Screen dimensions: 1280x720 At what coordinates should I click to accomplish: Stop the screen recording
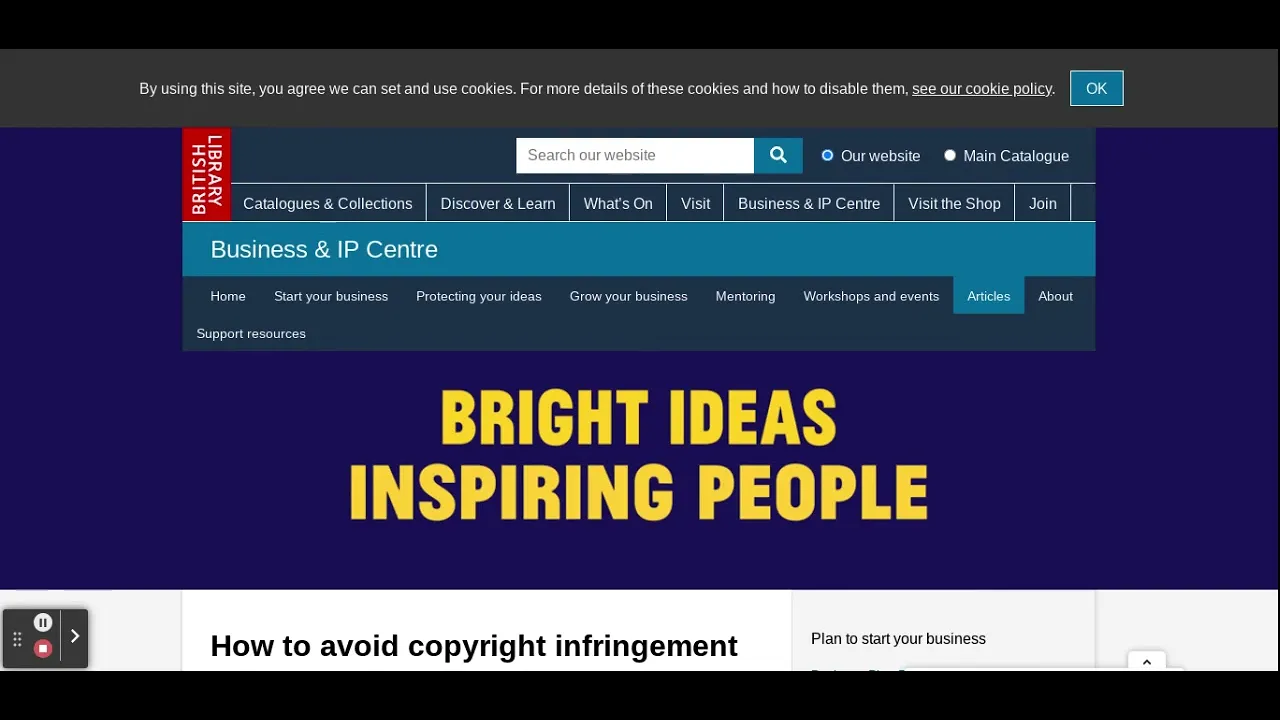43,649
